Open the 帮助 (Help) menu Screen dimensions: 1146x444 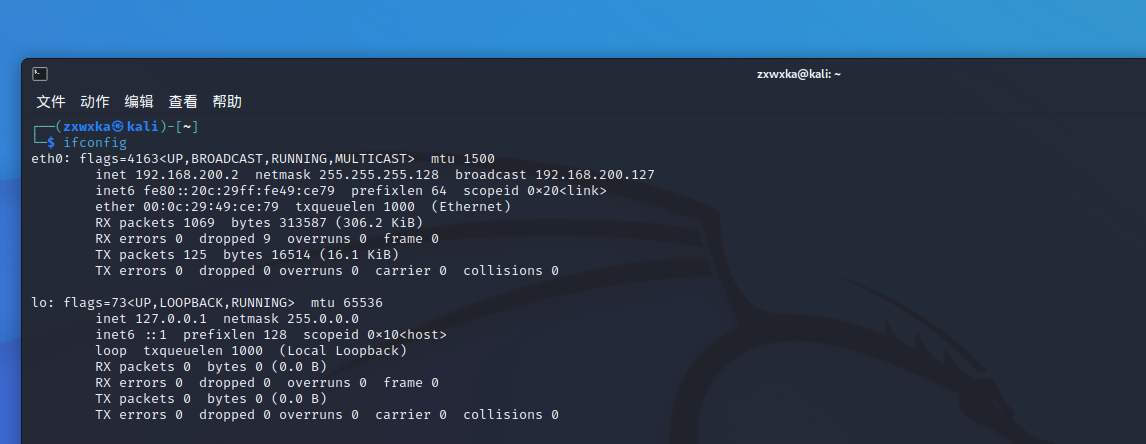point(227,102)
